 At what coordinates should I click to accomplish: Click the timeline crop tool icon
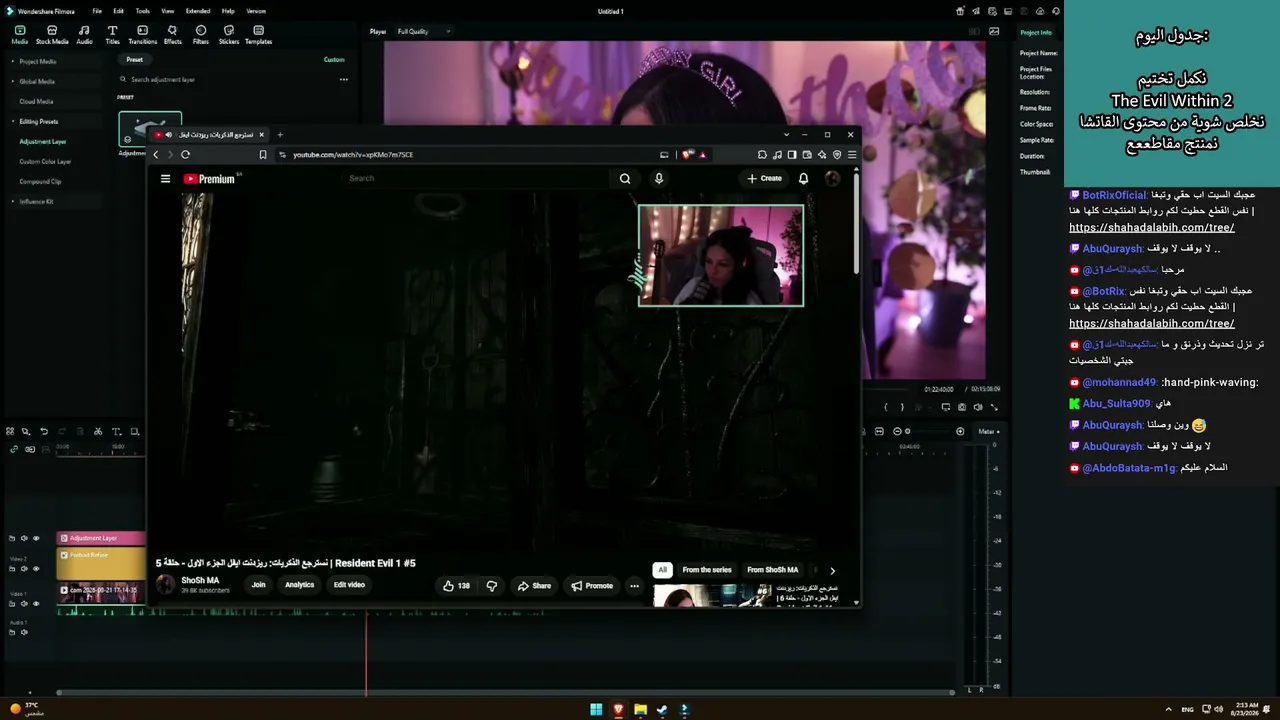(134, 431)
